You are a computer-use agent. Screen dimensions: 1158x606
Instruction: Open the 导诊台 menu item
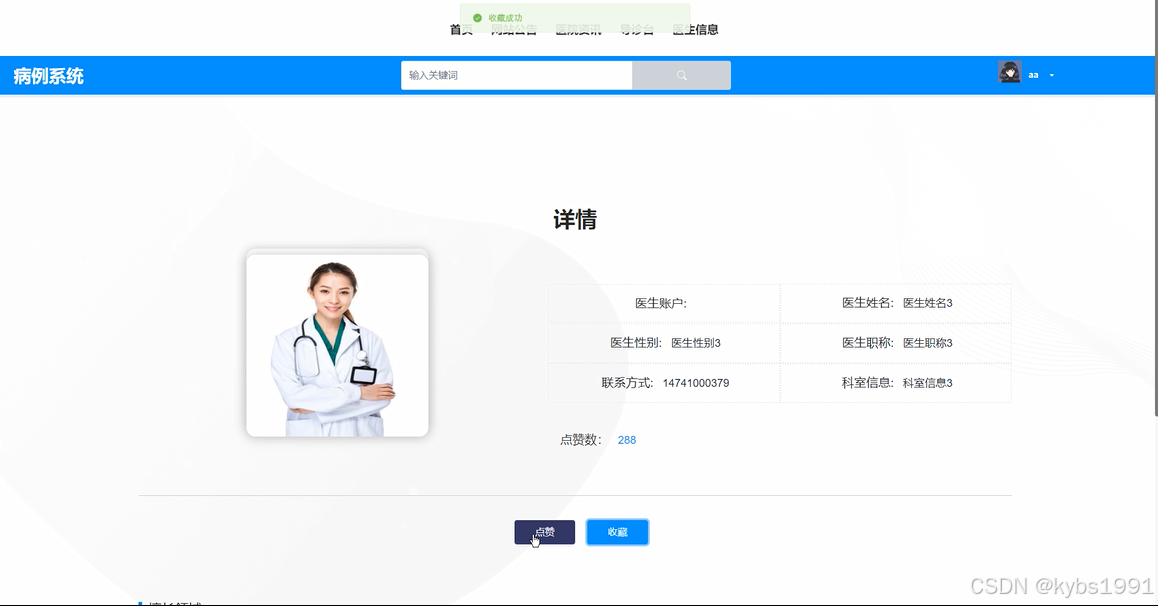(637, 30)
